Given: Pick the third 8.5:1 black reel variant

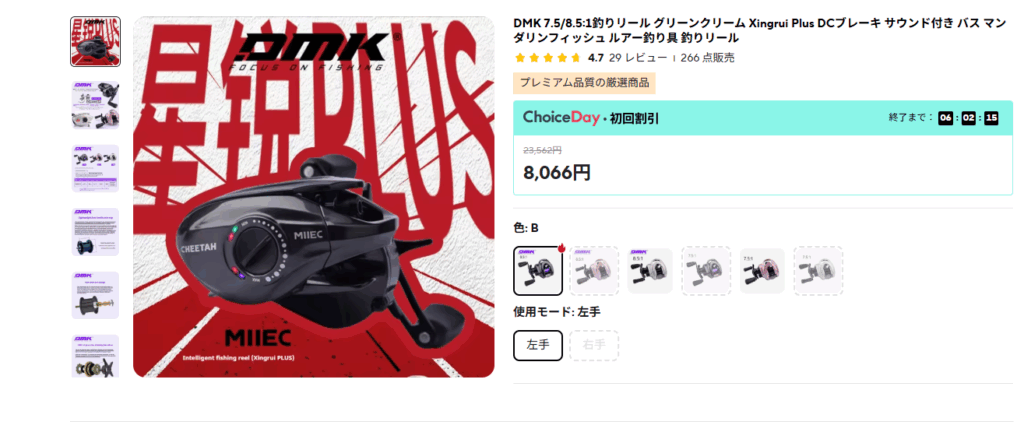Looking at the screenshot, I should [650, 271].
